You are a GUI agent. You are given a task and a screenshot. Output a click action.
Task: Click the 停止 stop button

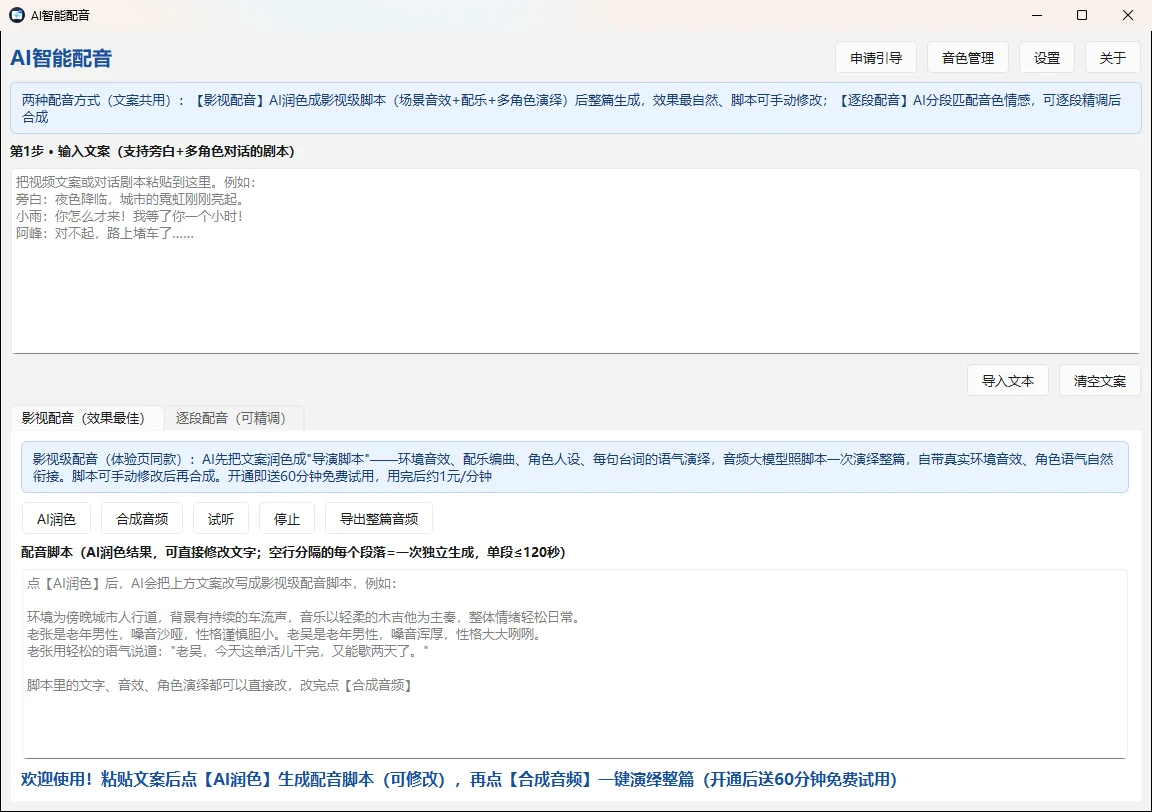pos(287,519)
